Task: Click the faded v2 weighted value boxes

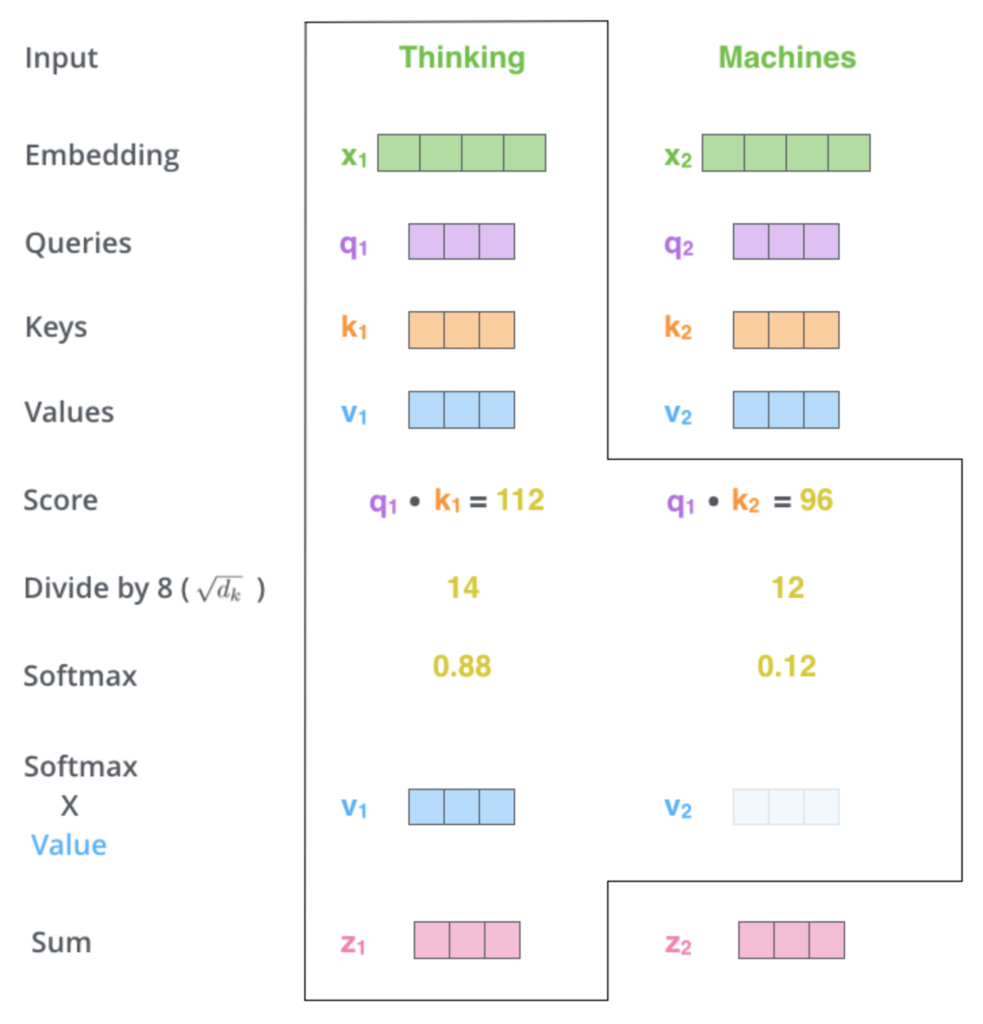Action: (x=786, y=807)
